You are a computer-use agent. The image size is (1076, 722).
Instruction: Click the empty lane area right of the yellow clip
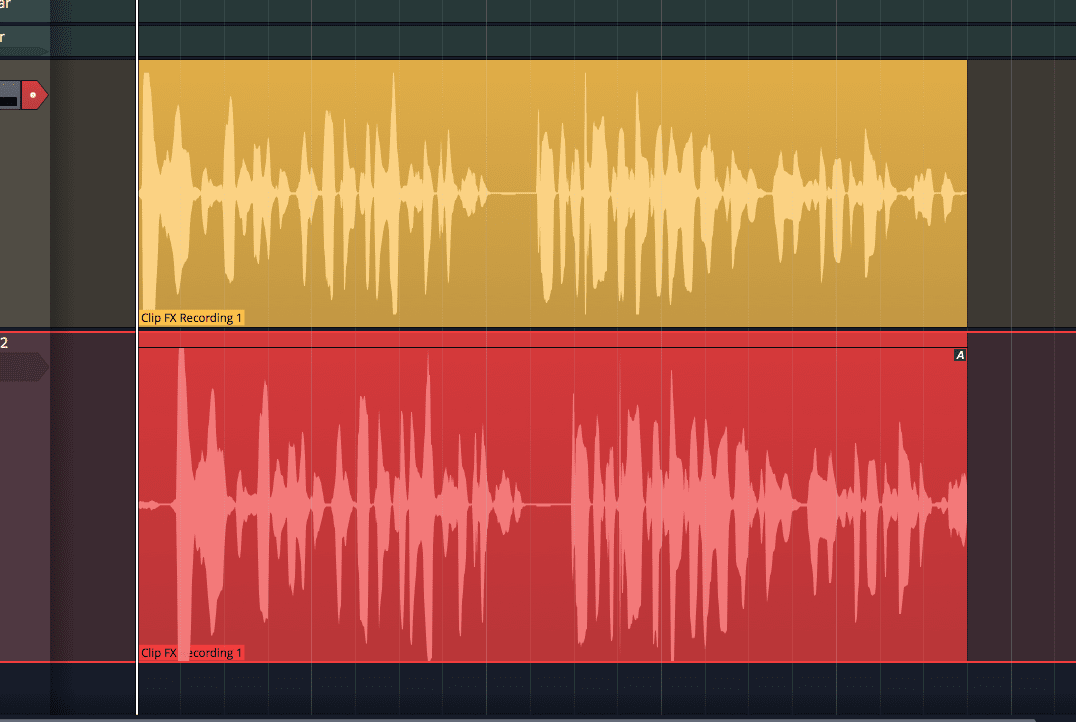(x=1020, y=192)
